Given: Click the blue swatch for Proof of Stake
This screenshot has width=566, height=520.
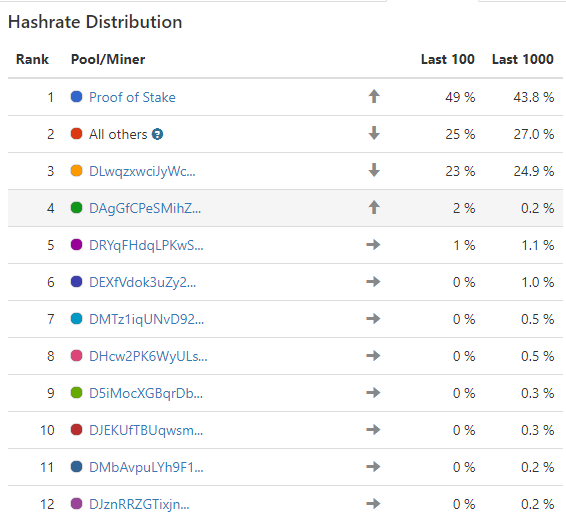Looking at the screenshot, I should tap(77, 97).
